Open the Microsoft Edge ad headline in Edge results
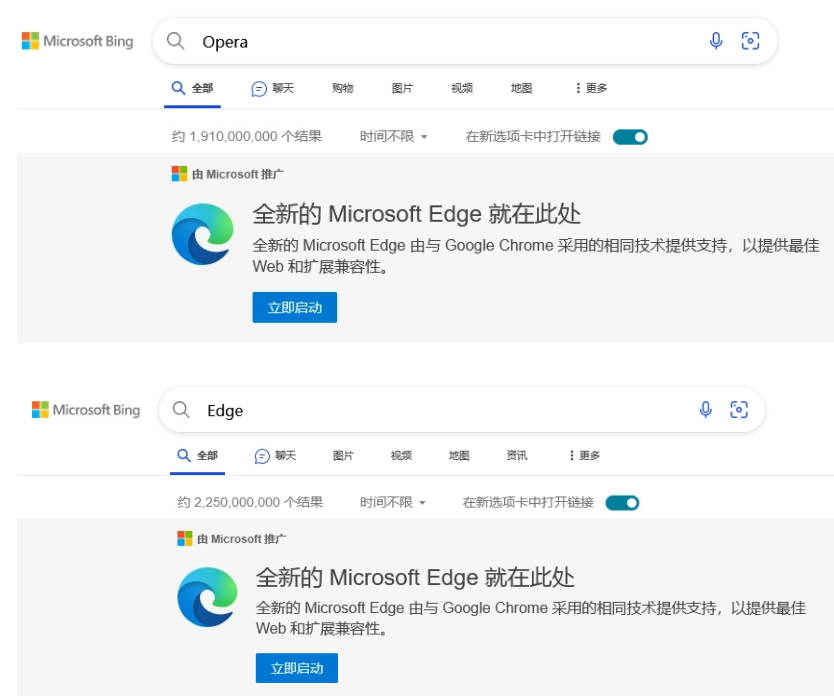The image size is (834, 696). tap(415, 577)
